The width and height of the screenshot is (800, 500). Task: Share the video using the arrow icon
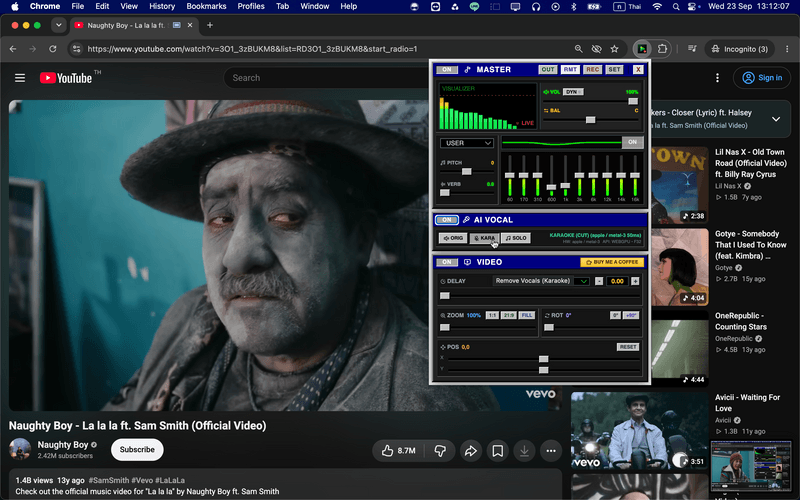click(470, 451)
